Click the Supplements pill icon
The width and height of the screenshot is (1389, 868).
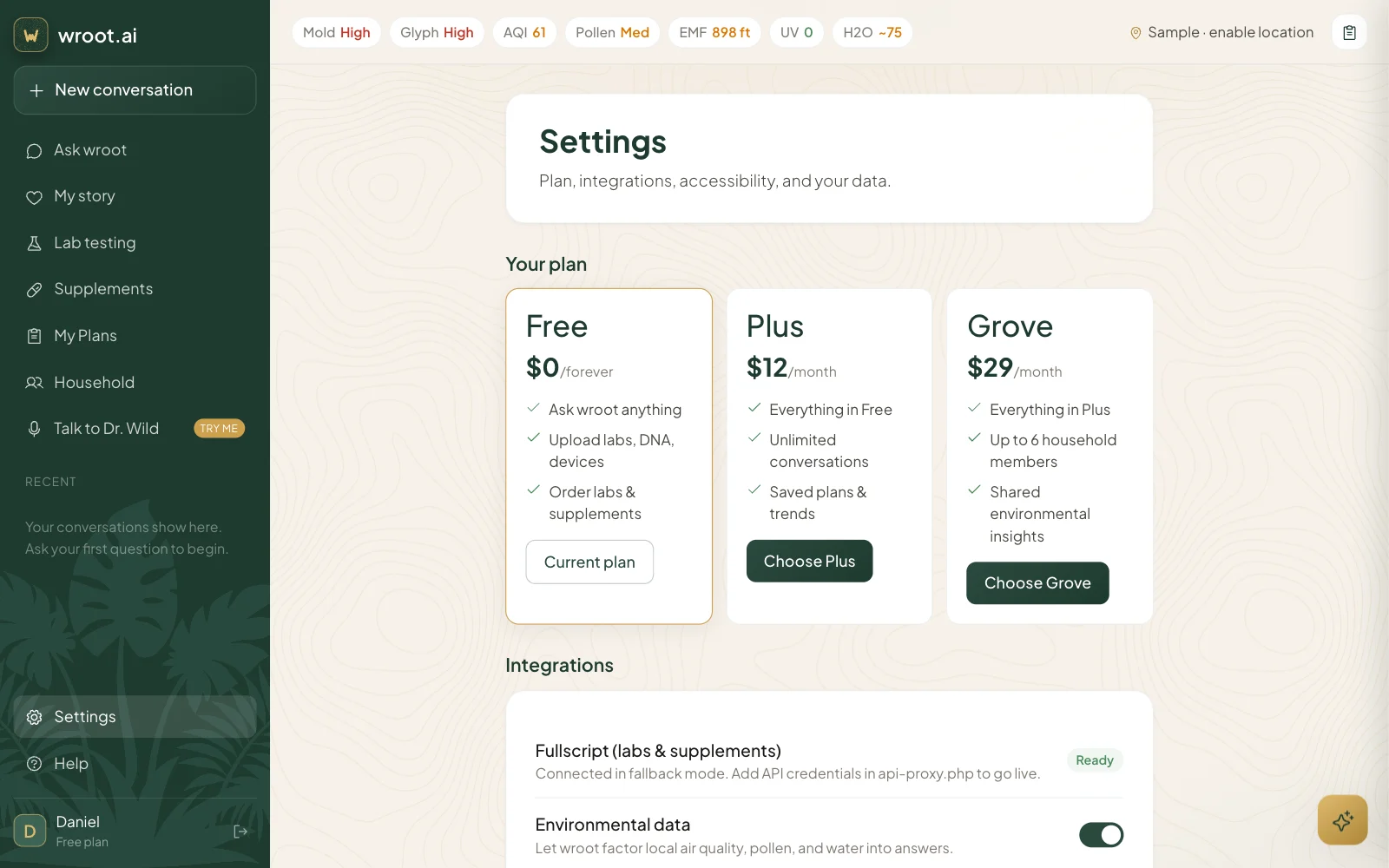click(x=34, y=290)
